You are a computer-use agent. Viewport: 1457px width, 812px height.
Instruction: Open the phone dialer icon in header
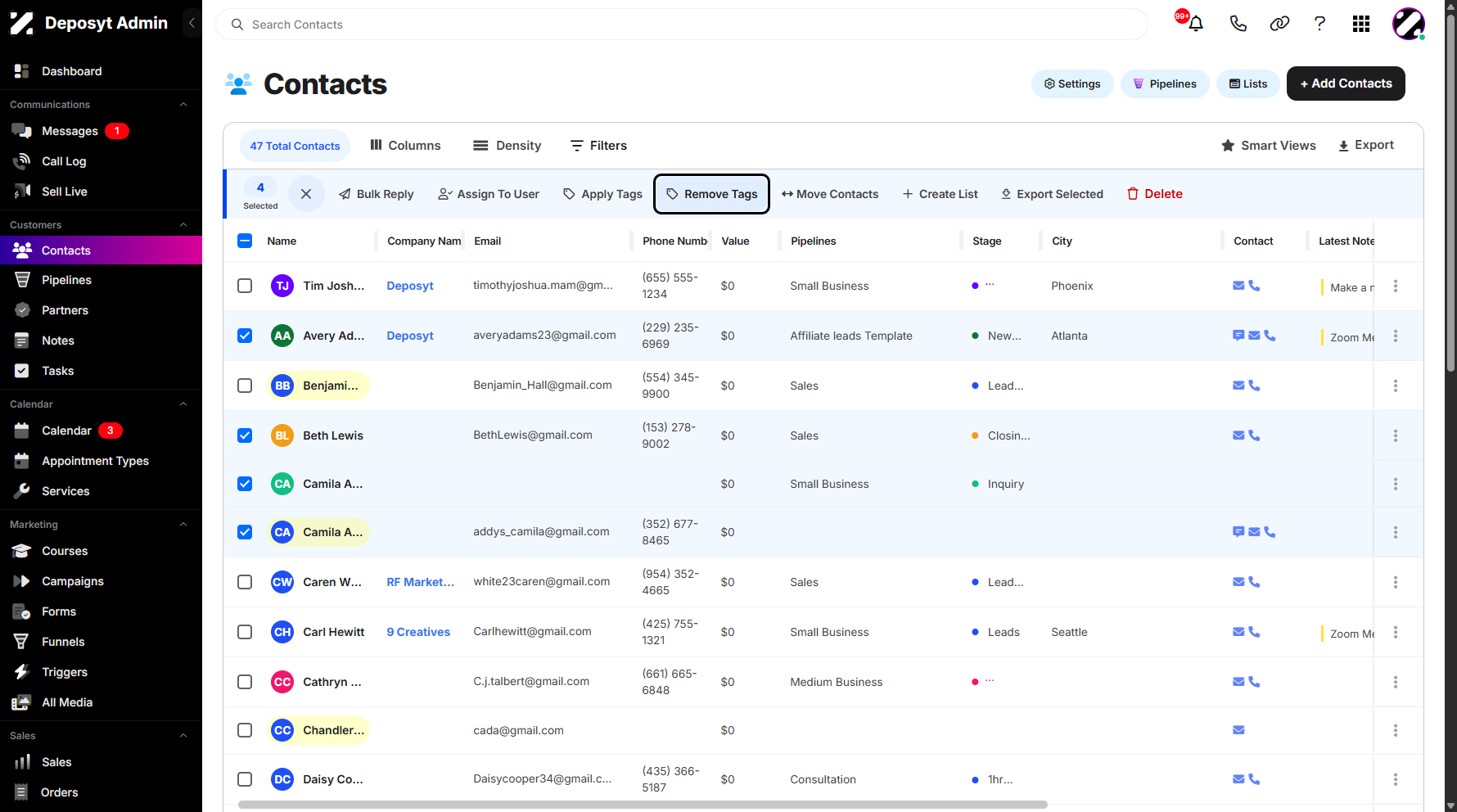pos(1238,24)
